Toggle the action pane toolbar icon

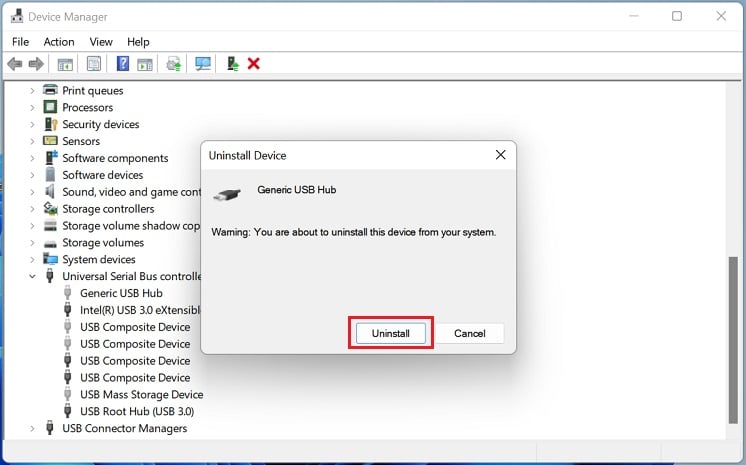(145, 64)
